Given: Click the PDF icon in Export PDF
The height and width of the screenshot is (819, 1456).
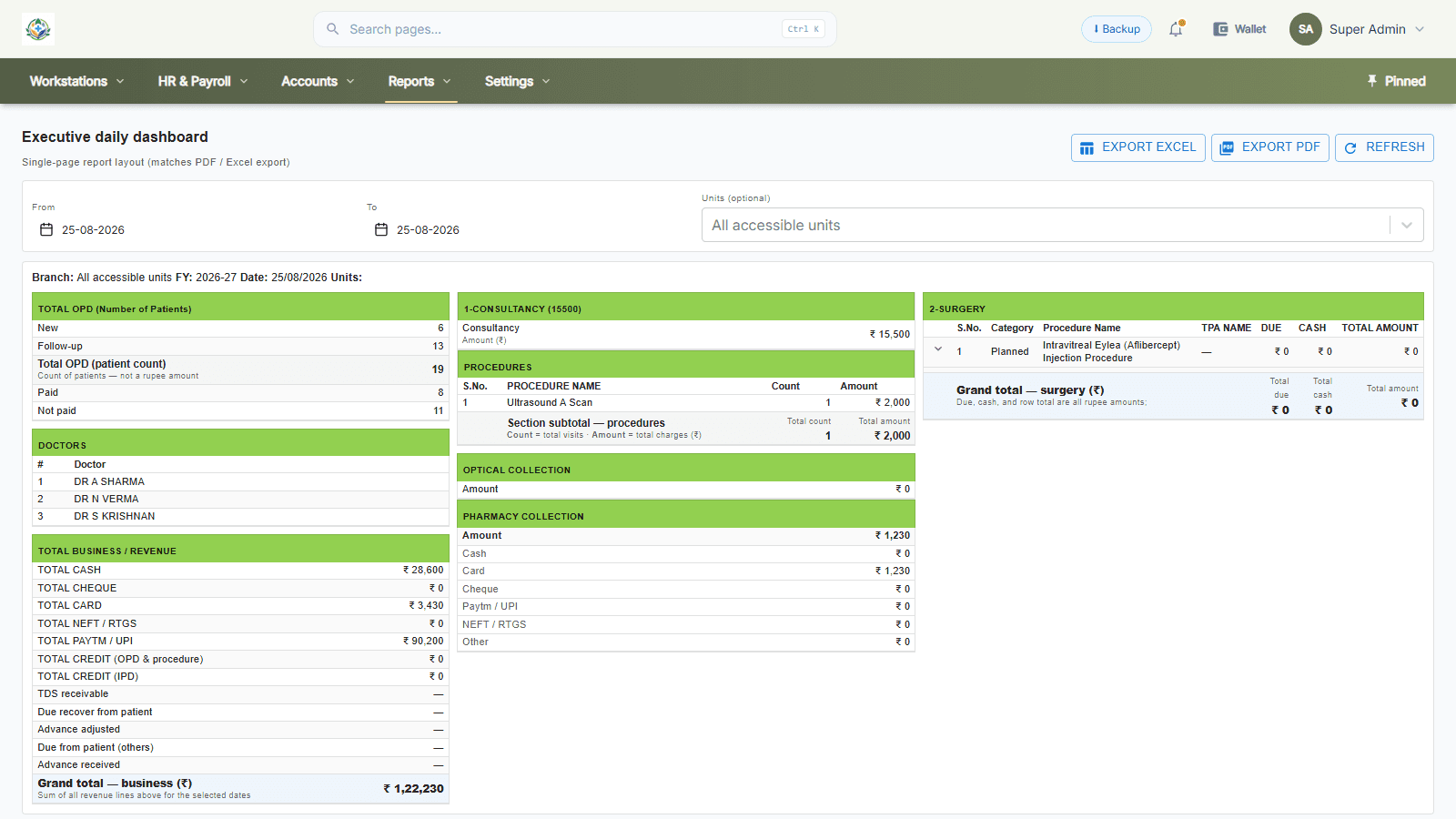Looking at the screenshot, I should coord(1227,147).
